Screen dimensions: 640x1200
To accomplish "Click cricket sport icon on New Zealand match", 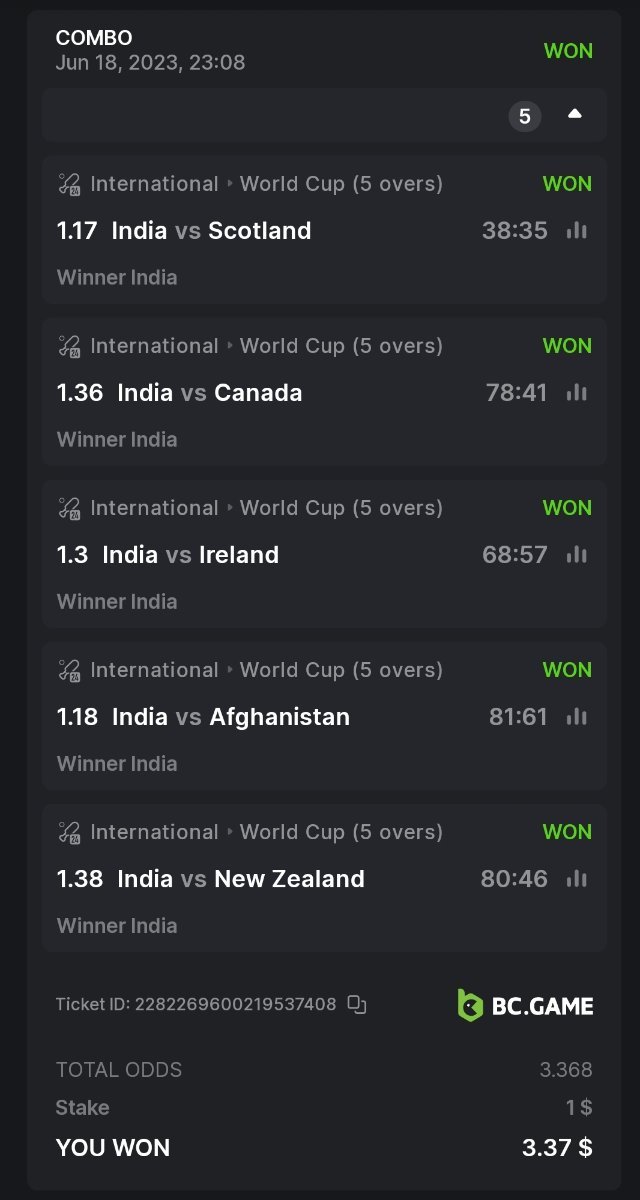I will [x=69, y=833].
